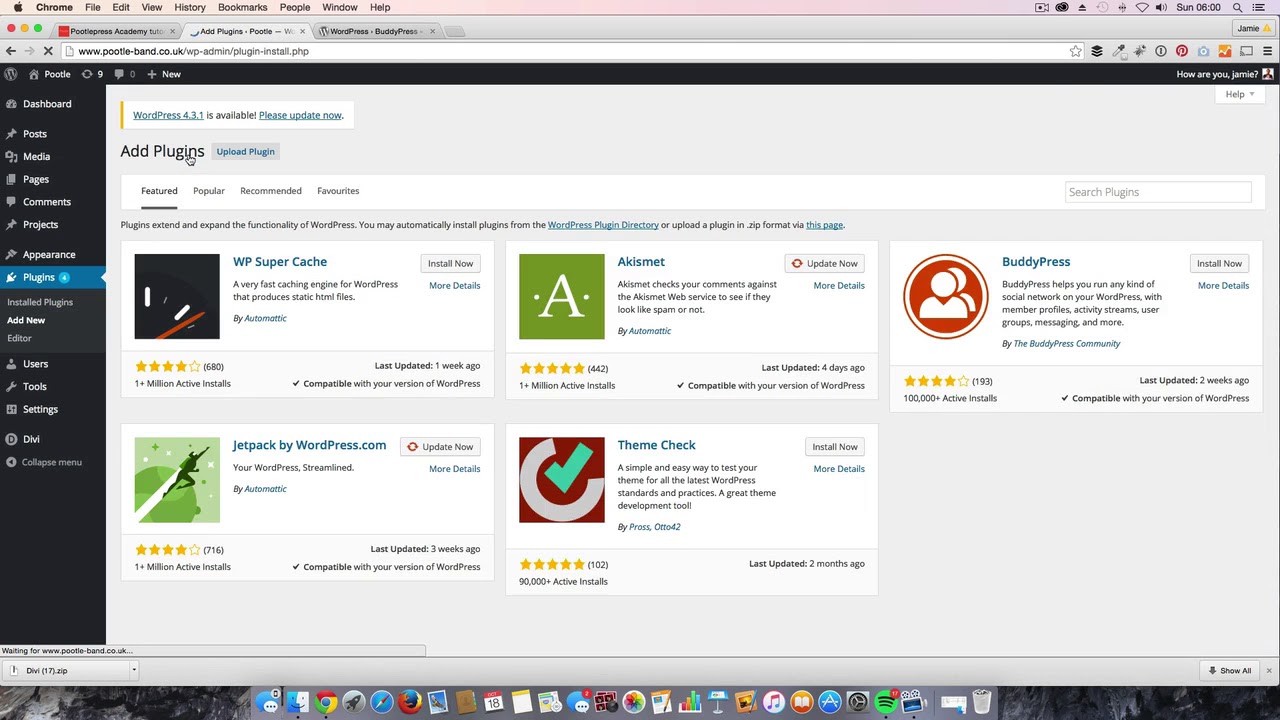View More Details for Akismet
This screenshot has width=1280, height=720.
point(839,286)
